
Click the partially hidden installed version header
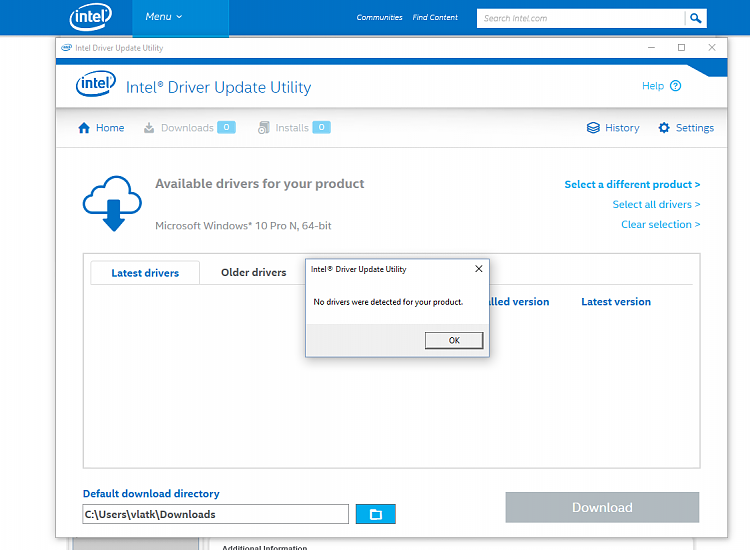click(x=519, y=302)
